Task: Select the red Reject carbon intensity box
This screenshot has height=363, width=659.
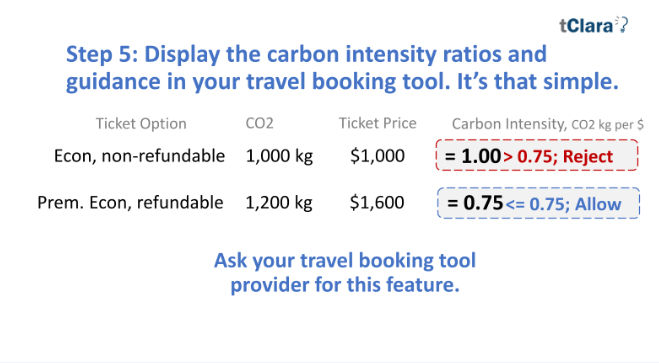Action: coord(537,155)
